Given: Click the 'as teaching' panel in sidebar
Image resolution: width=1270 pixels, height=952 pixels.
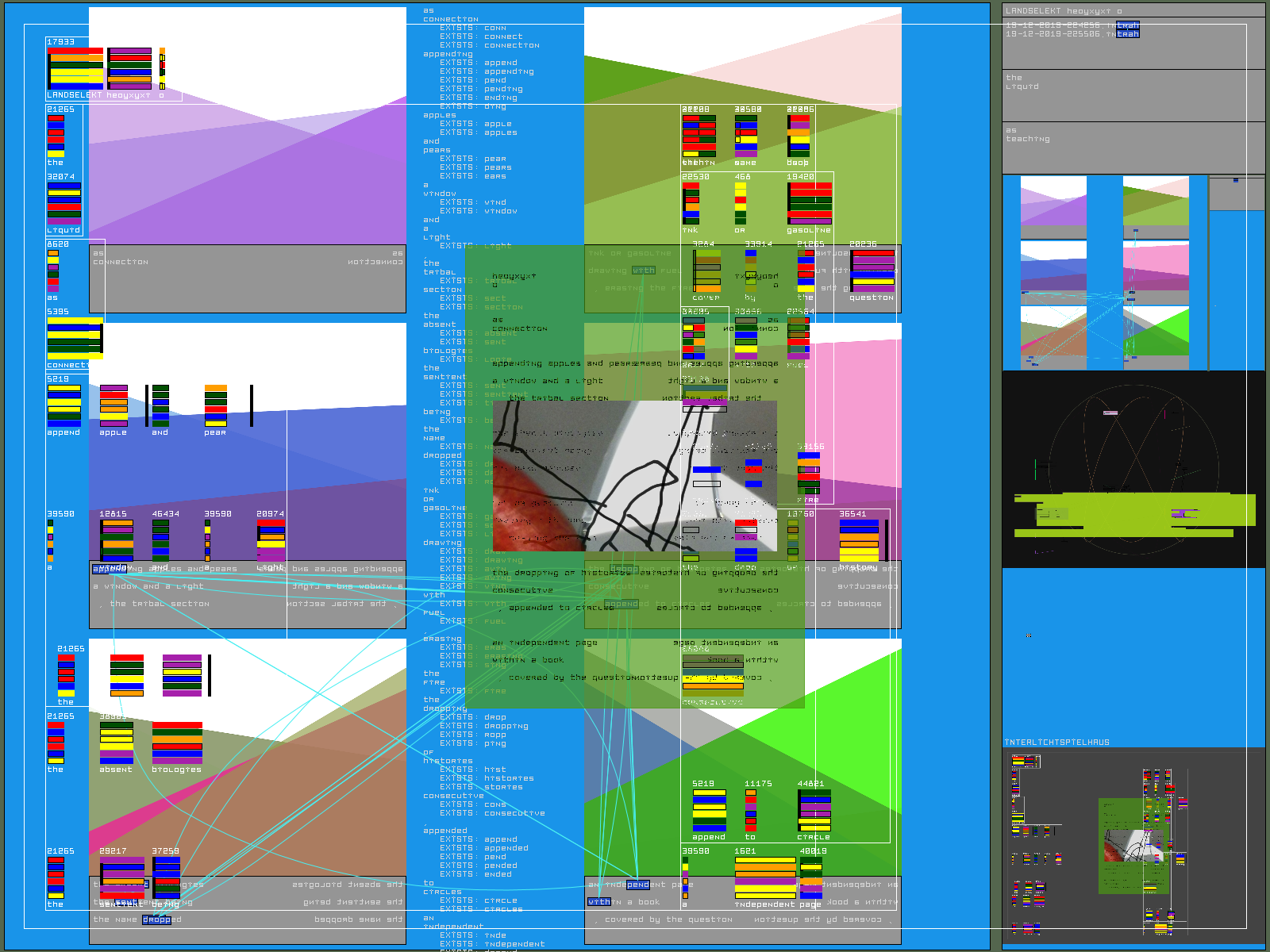Looking at the screenshot, I should pos(1133,147).
